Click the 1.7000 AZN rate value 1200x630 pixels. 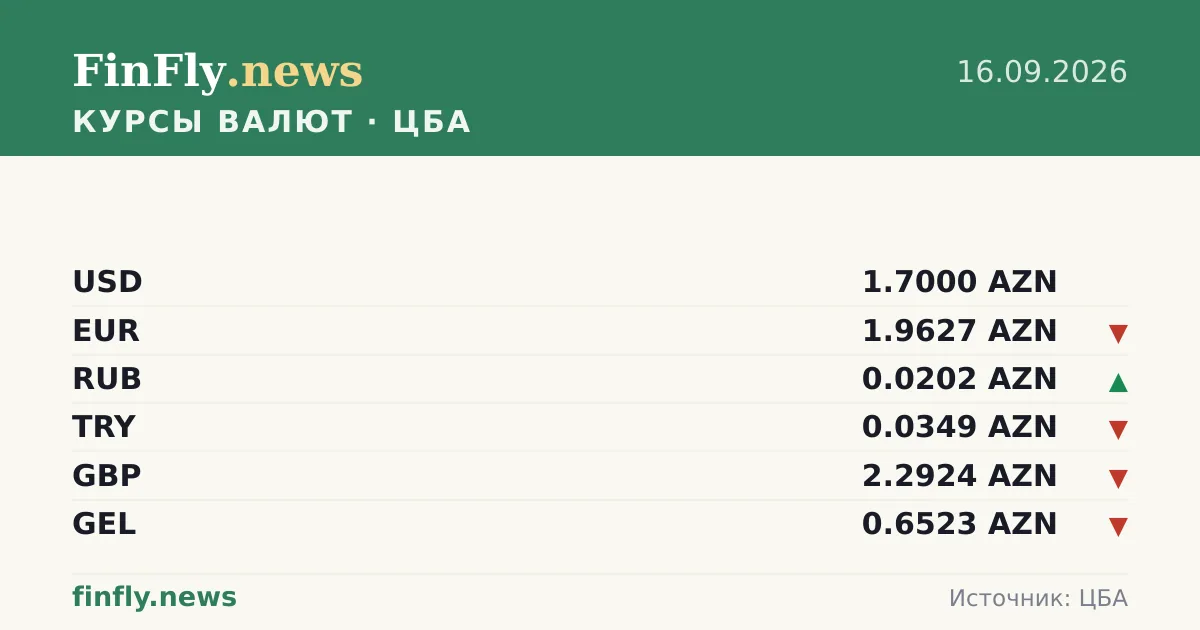(959, 282)
